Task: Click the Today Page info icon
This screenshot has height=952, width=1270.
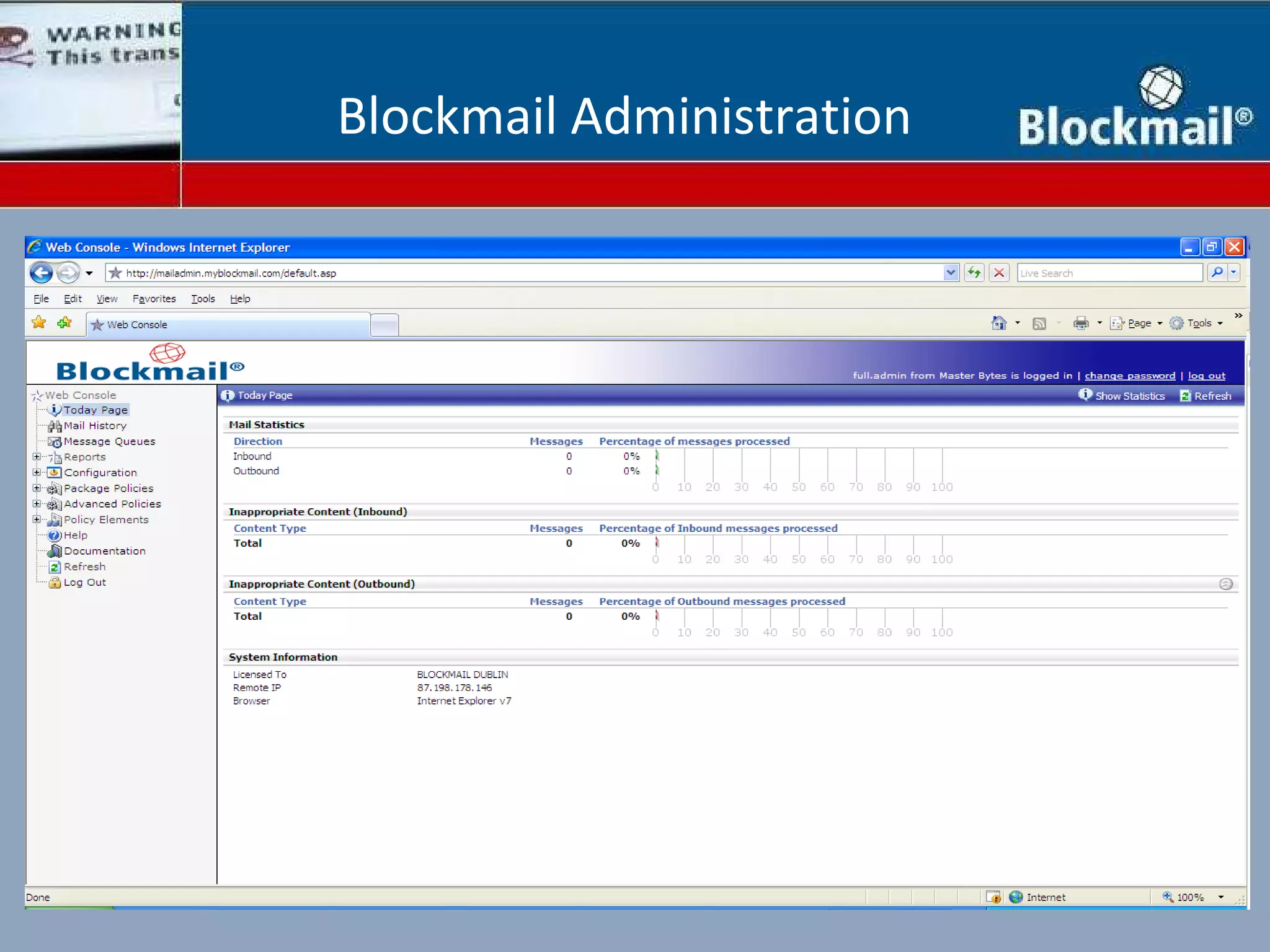Action: [228, 395]
